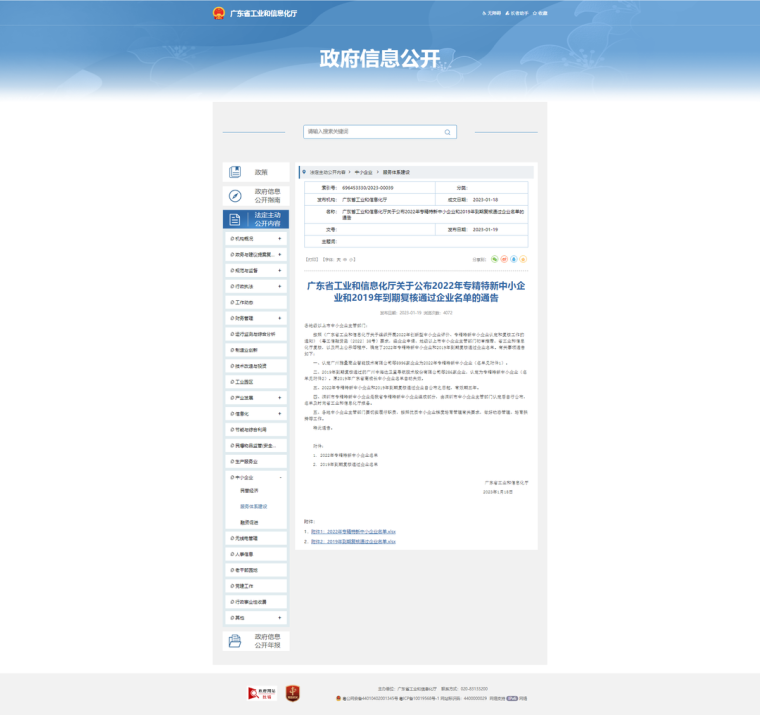Viewport: 760px width, 715px height.
Task: Click the compass icon for 政府信息公开指南
Action: pyautogui.click(x=235, y=196)
